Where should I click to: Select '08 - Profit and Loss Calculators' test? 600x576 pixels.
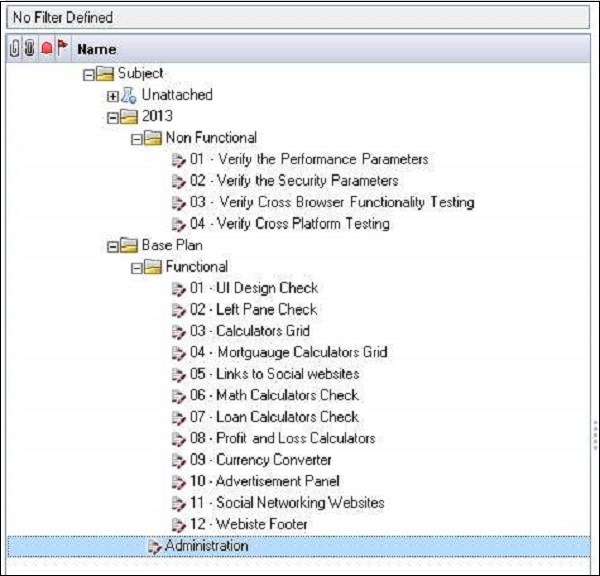click(283, 438)
